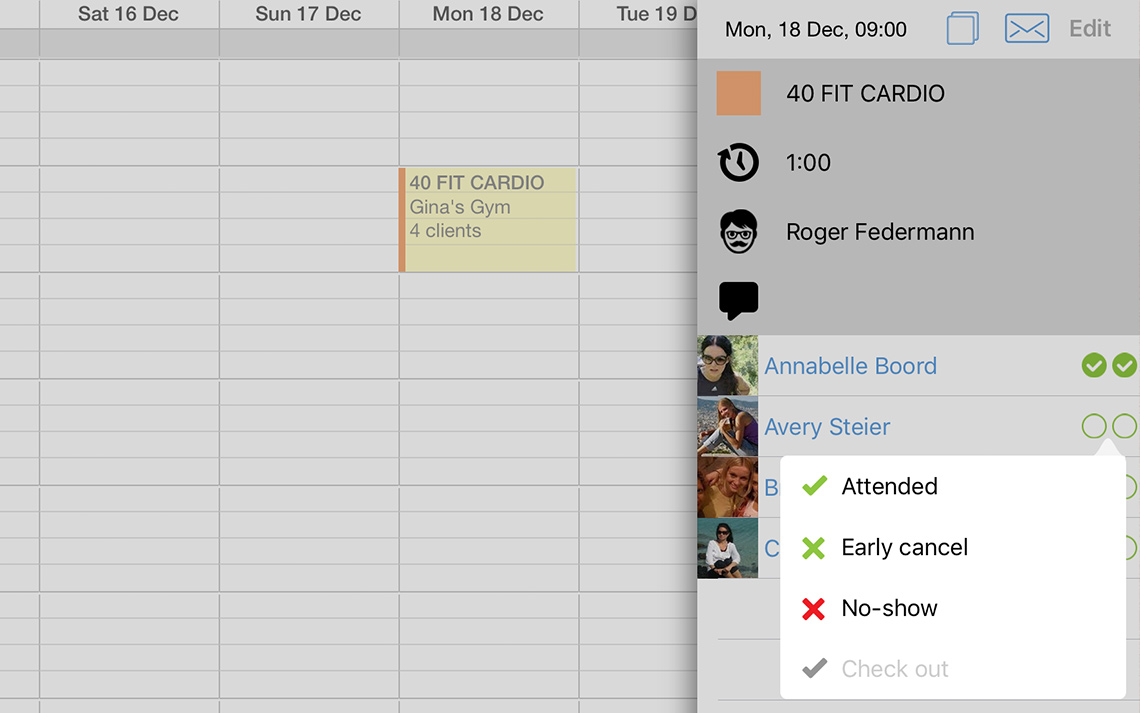Screen dimensions: 1140x713
Task: Click the green Attended checkmark icon
Action: (x=814, y=486)
